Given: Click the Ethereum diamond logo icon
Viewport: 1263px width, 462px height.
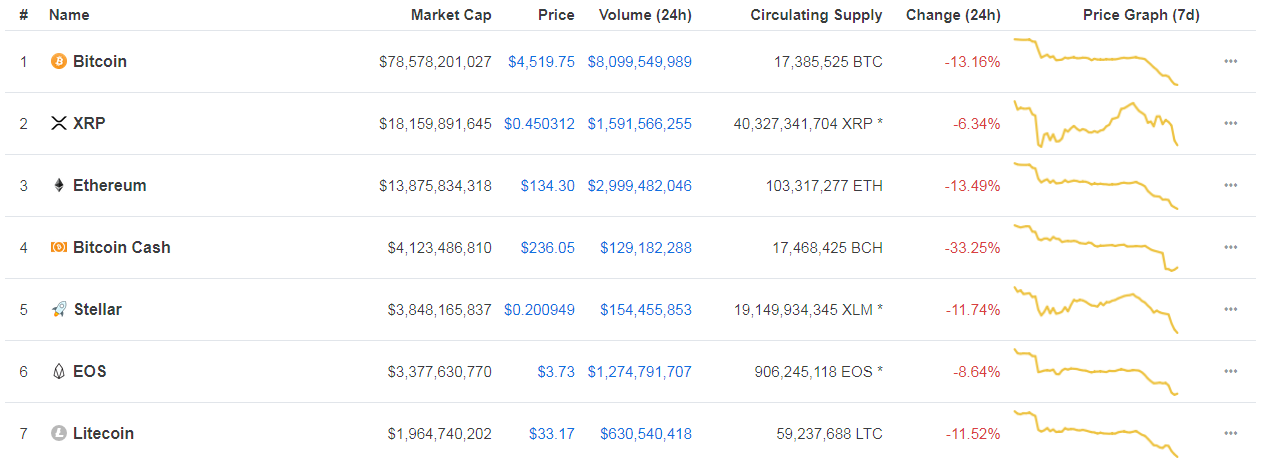Looking at the screenshot, I should pyautogui.click(x=59, y=186).
